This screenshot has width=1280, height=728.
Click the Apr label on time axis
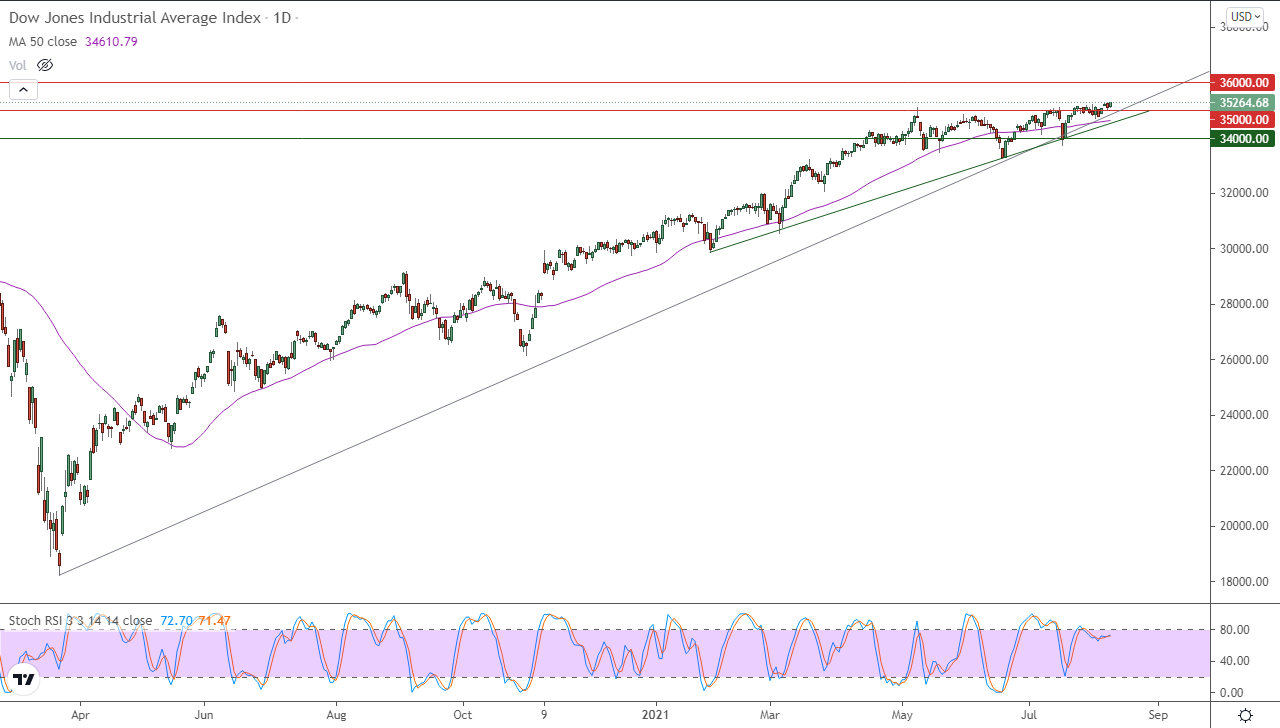[80, 716]
